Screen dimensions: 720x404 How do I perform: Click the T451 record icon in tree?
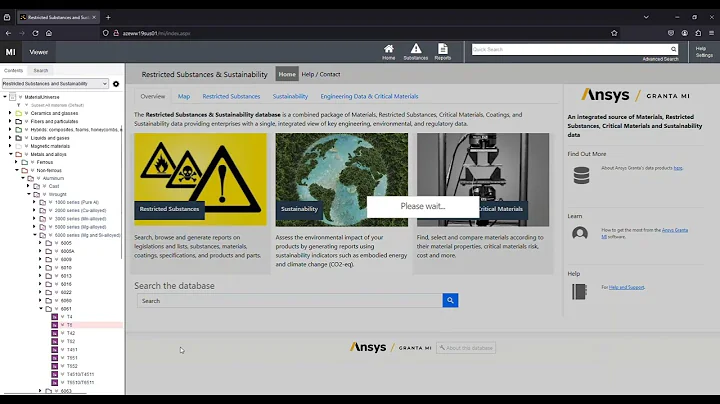click(x=55, y=350)
